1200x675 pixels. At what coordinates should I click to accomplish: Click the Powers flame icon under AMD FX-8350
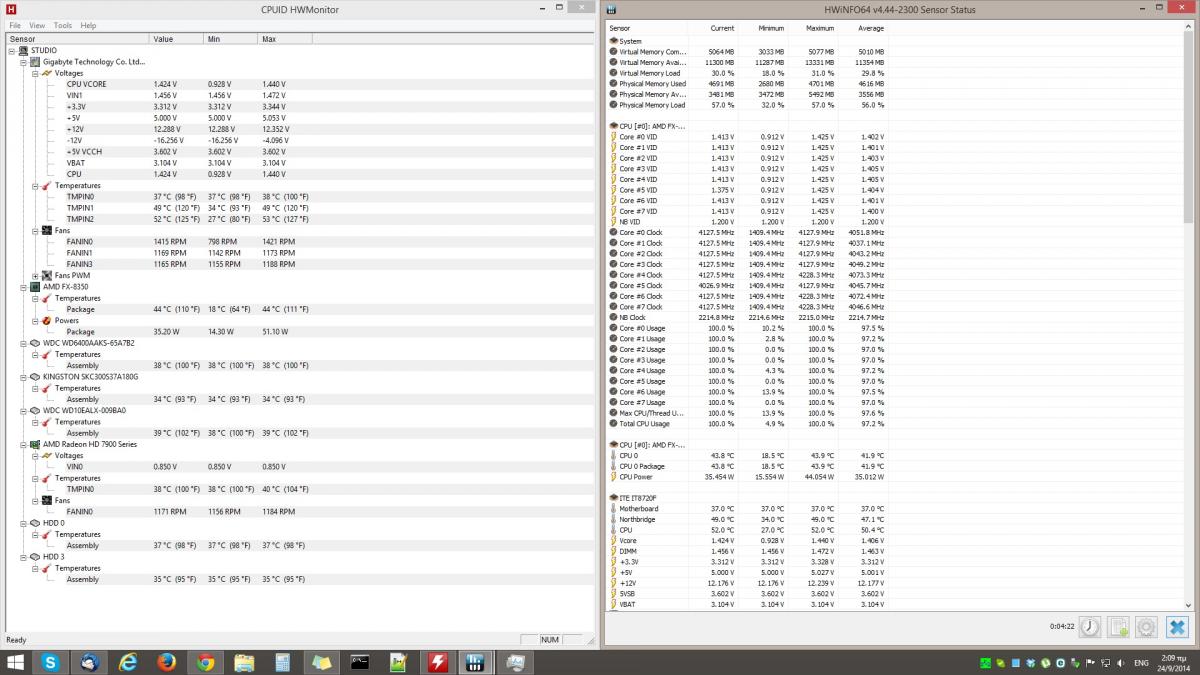tap(45, 320)
